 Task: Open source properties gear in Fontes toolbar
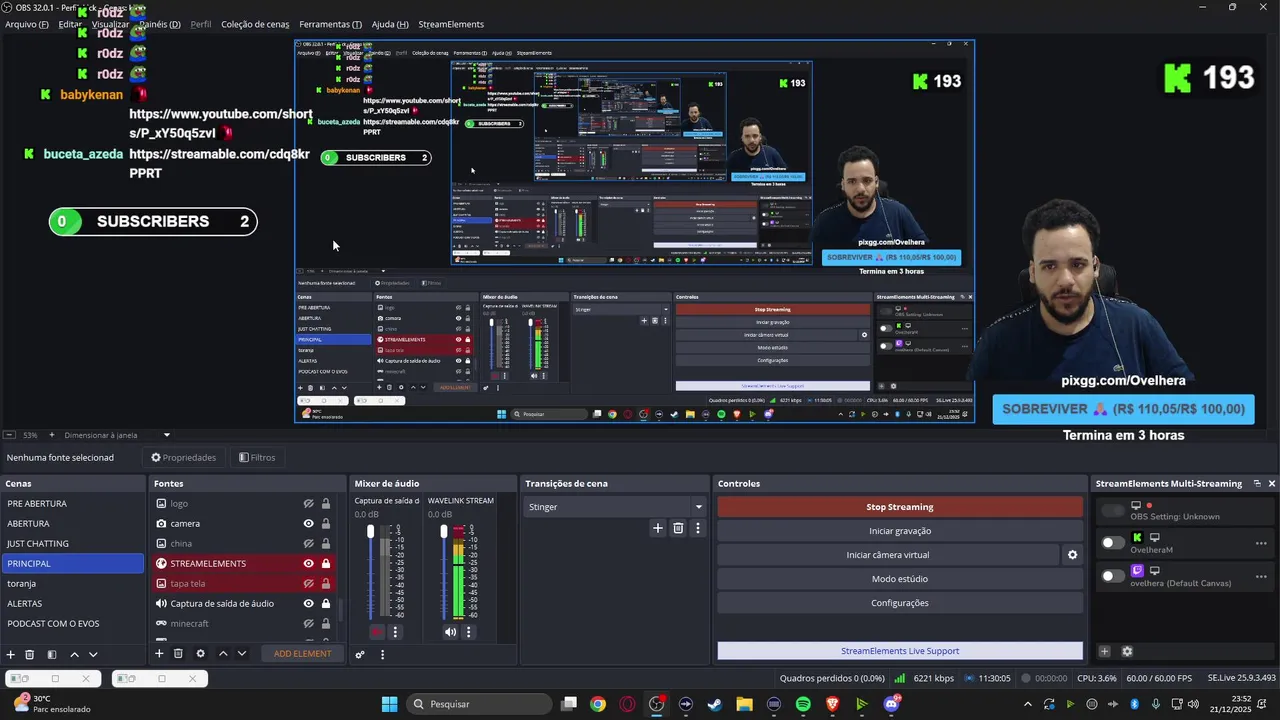pyautogui.click(x=200, y=654)
